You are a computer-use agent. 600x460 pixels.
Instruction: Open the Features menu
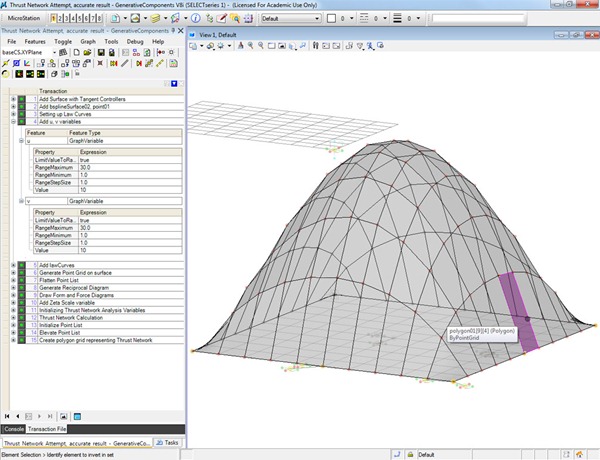(35, 41)
